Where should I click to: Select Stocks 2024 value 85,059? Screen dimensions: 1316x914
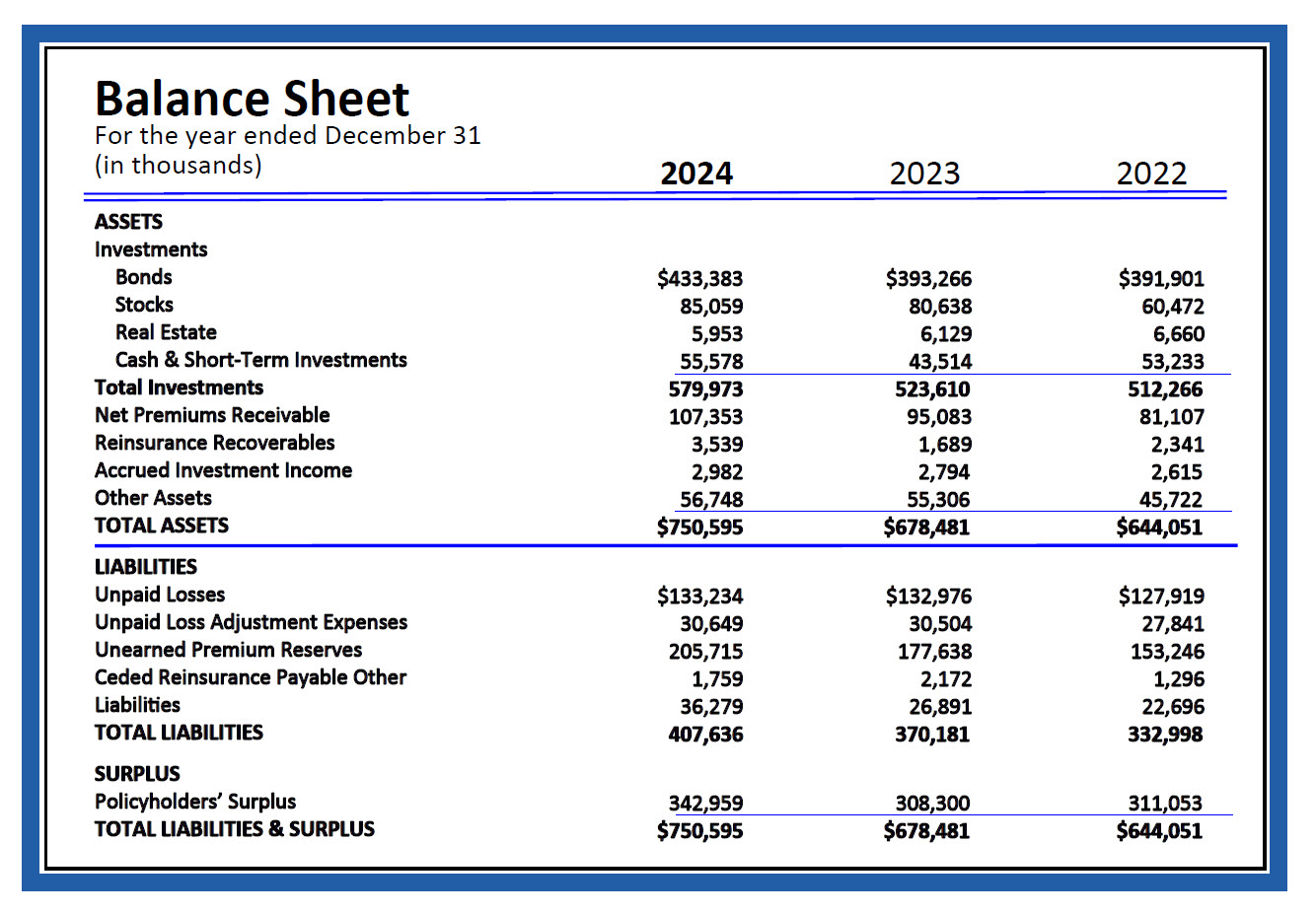[x=711, y=307]
